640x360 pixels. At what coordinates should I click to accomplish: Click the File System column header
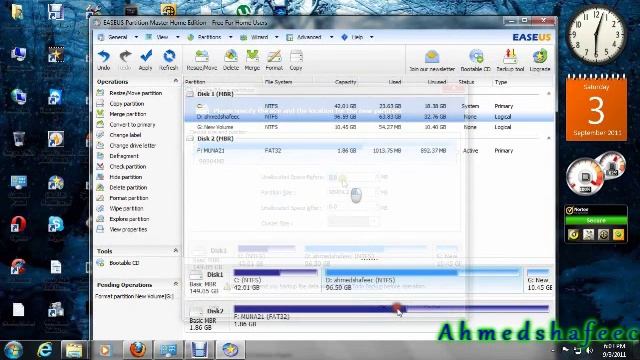pyautogui.click(x=278, y=82)
